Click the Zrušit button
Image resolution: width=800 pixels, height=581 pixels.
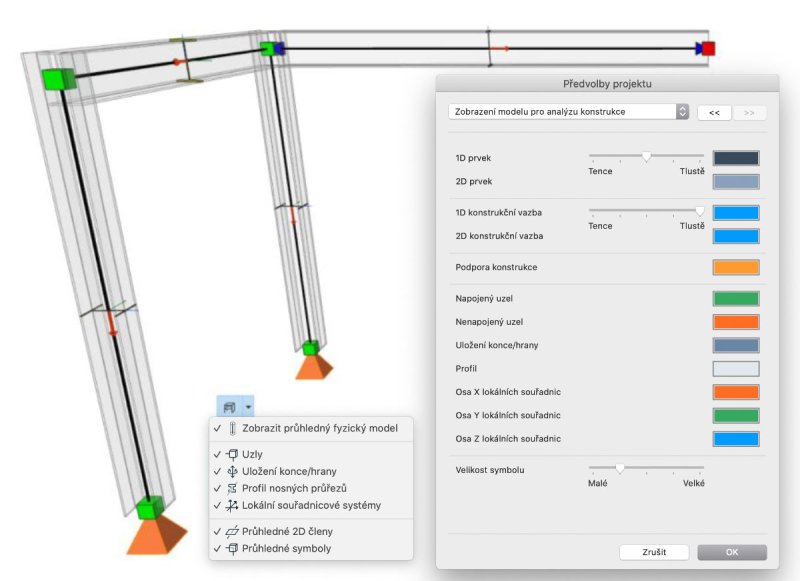[x=654, y=552]
